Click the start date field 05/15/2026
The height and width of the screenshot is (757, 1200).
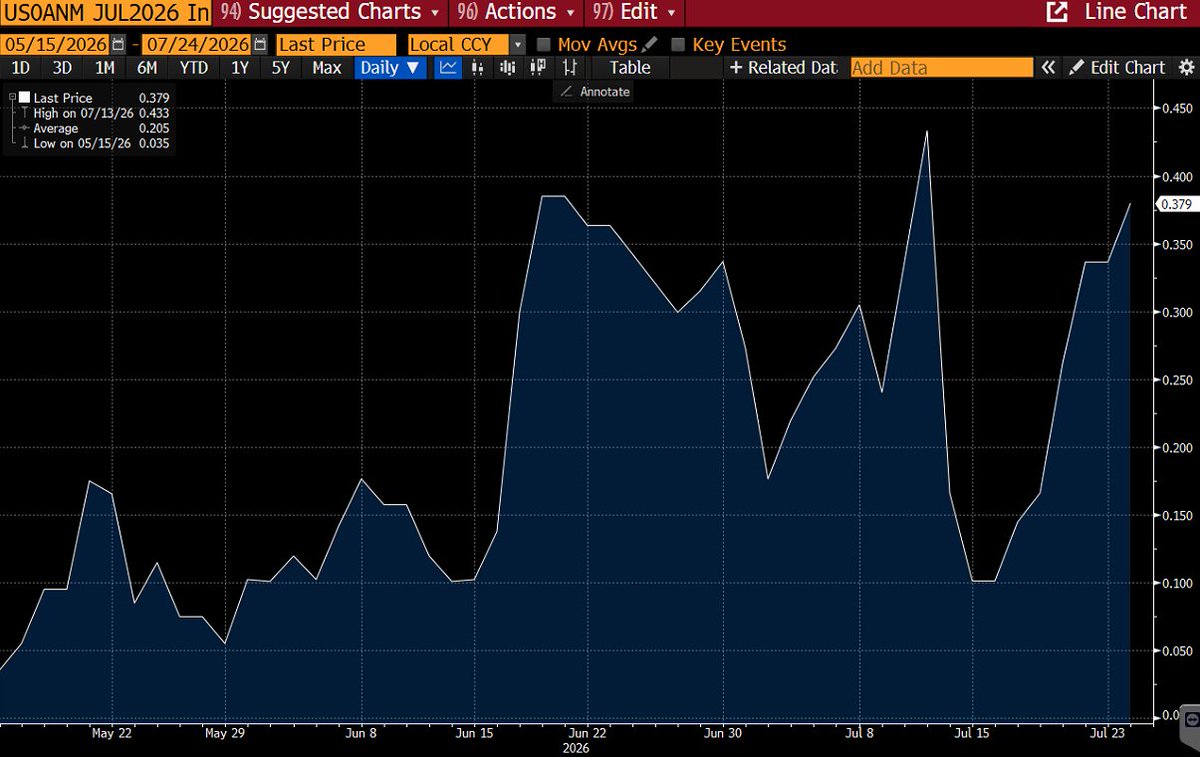pyautogui.click(x=57, y=45)
